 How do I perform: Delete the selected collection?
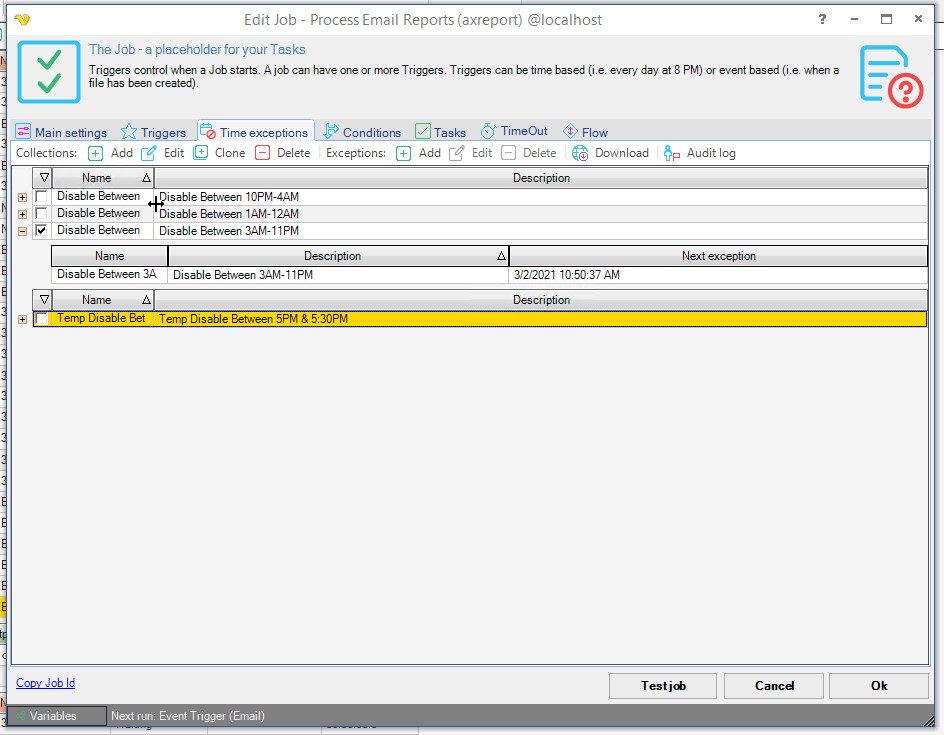262,153
